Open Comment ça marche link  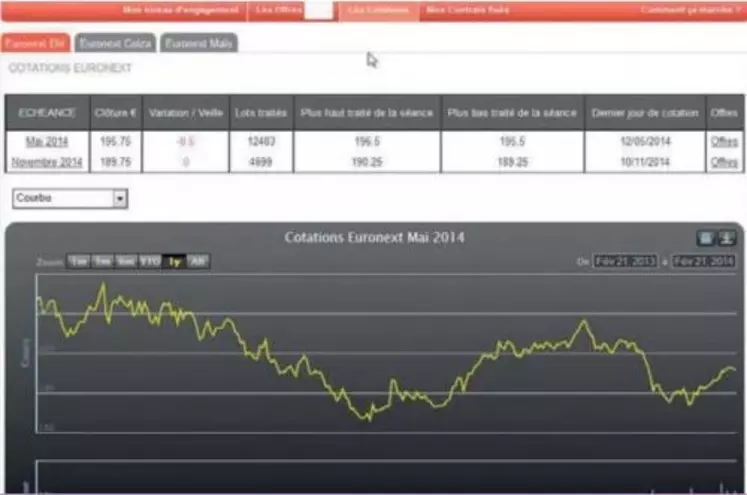click(x=691, y=10)
